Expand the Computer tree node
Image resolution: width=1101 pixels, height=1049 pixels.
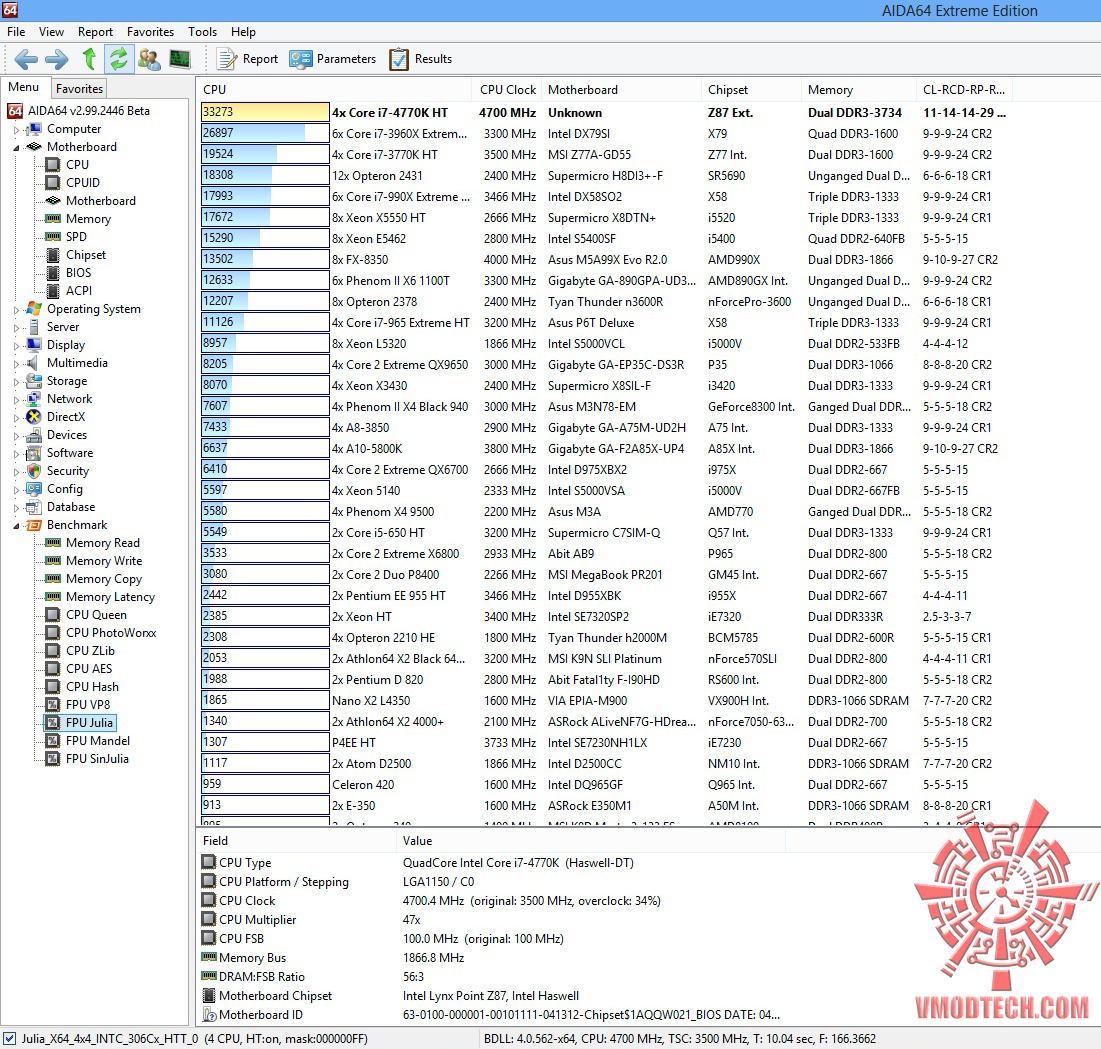coord(16,130)
